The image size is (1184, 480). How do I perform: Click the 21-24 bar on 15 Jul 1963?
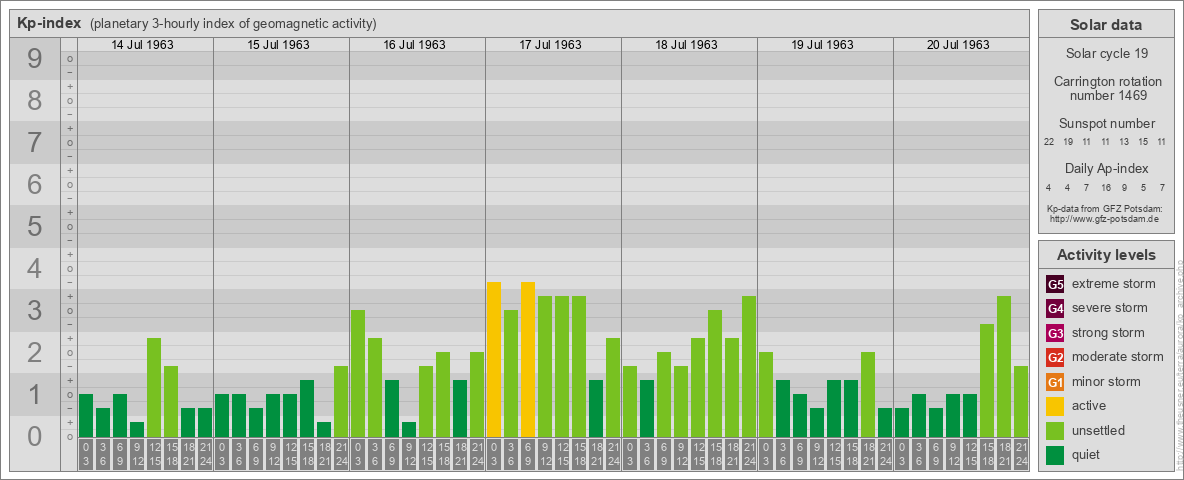point(341,402)
